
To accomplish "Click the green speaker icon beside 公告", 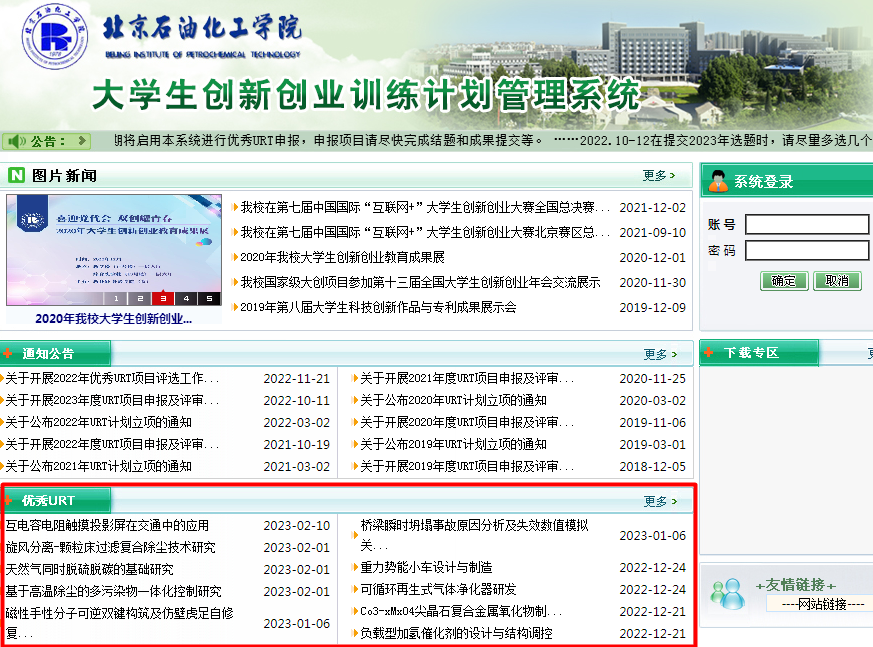I will [15, 141].
